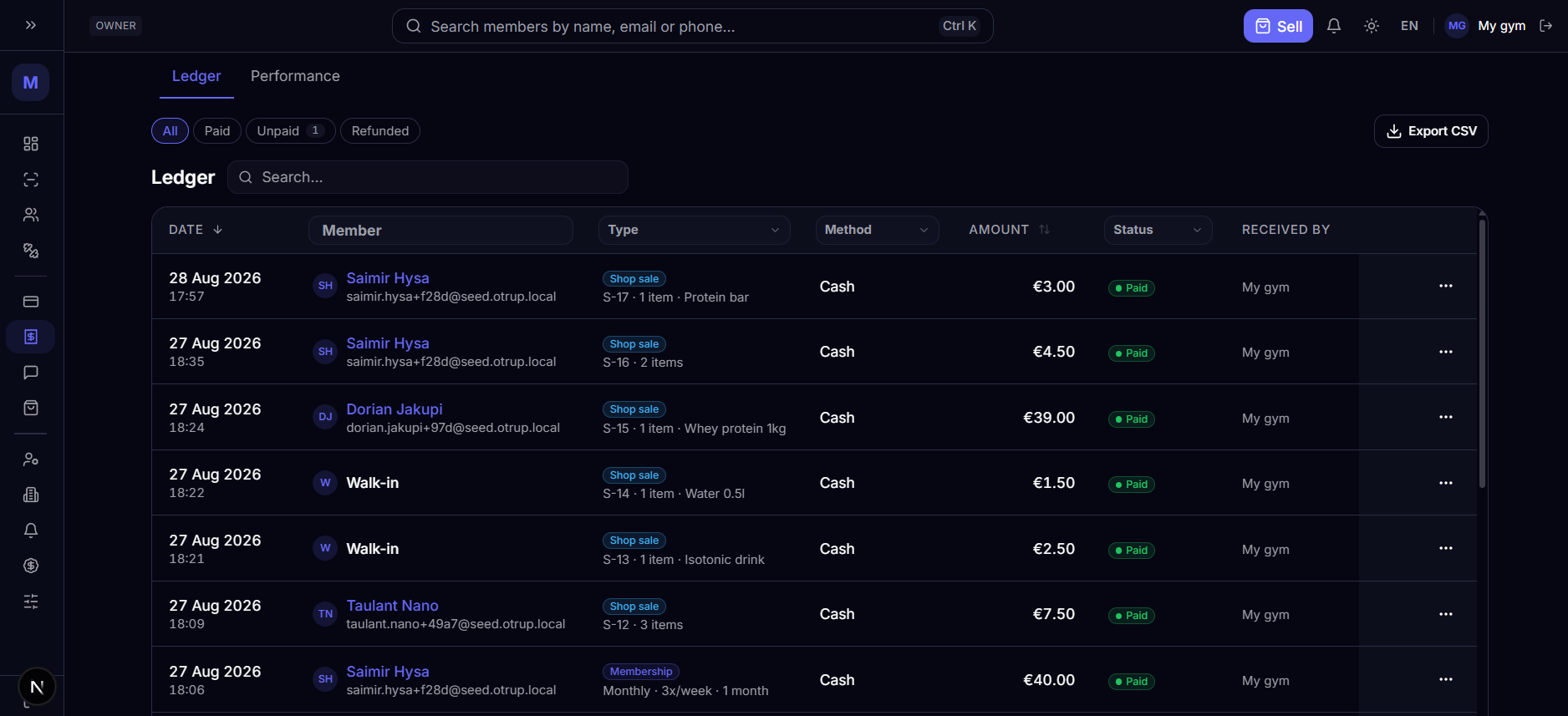The width and height of the screenshot is (1568, 716).
Task: Open Saimir Hysa's link in the Membership row
Action: click(388, 672)
